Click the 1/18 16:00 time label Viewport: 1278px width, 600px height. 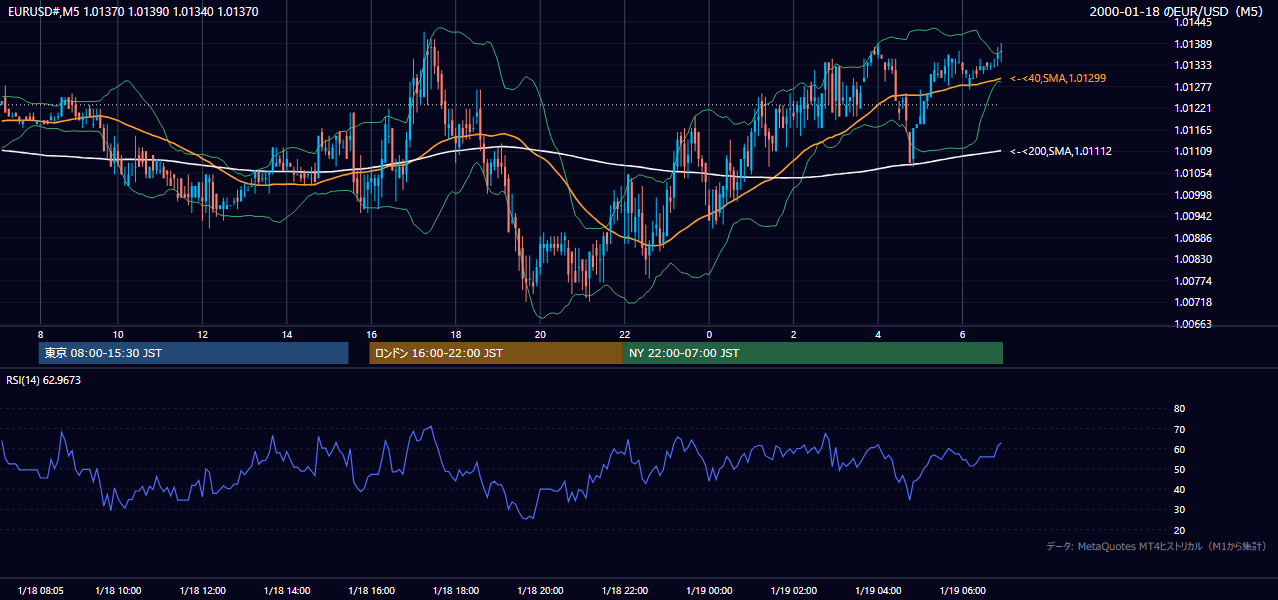371,590
